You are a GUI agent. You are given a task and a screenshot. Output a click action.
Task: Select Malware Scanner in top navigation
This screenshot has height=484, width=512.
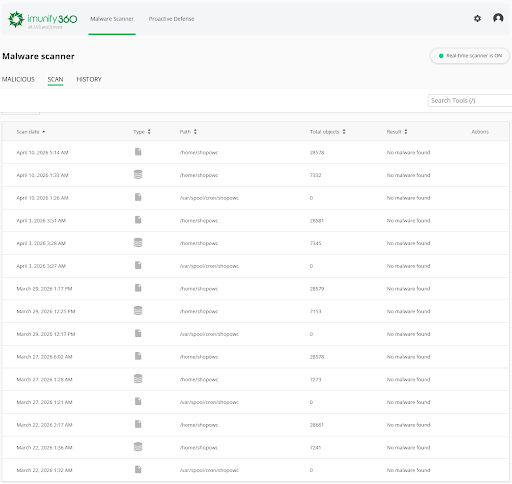pyautogui.click(x=112, y=19)
